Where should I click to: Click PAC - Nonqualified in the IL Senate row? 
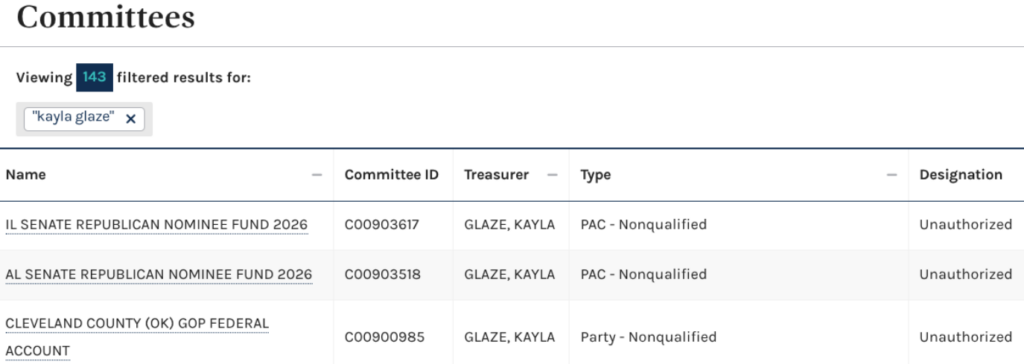[x=643, y=225]
